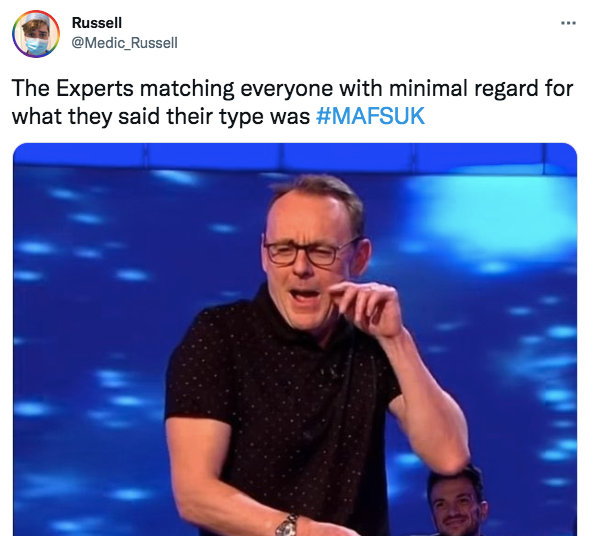Click the blue face mask in the avatar
594x536 pixels.
pos(37,45)
